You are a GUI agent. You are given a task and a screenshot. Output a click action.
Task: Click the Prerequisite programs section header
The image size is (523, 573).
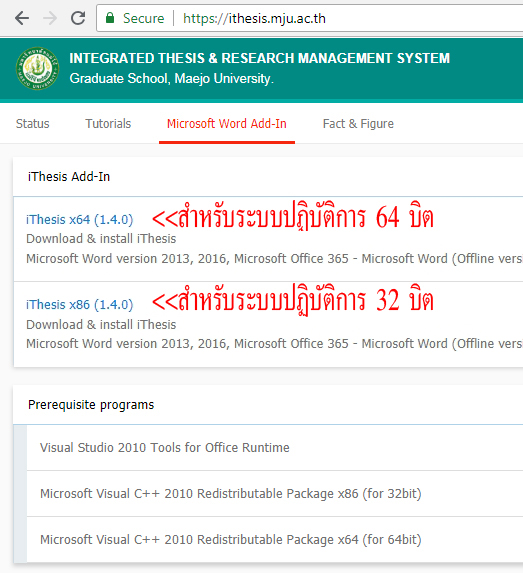(x=91, y=405)
